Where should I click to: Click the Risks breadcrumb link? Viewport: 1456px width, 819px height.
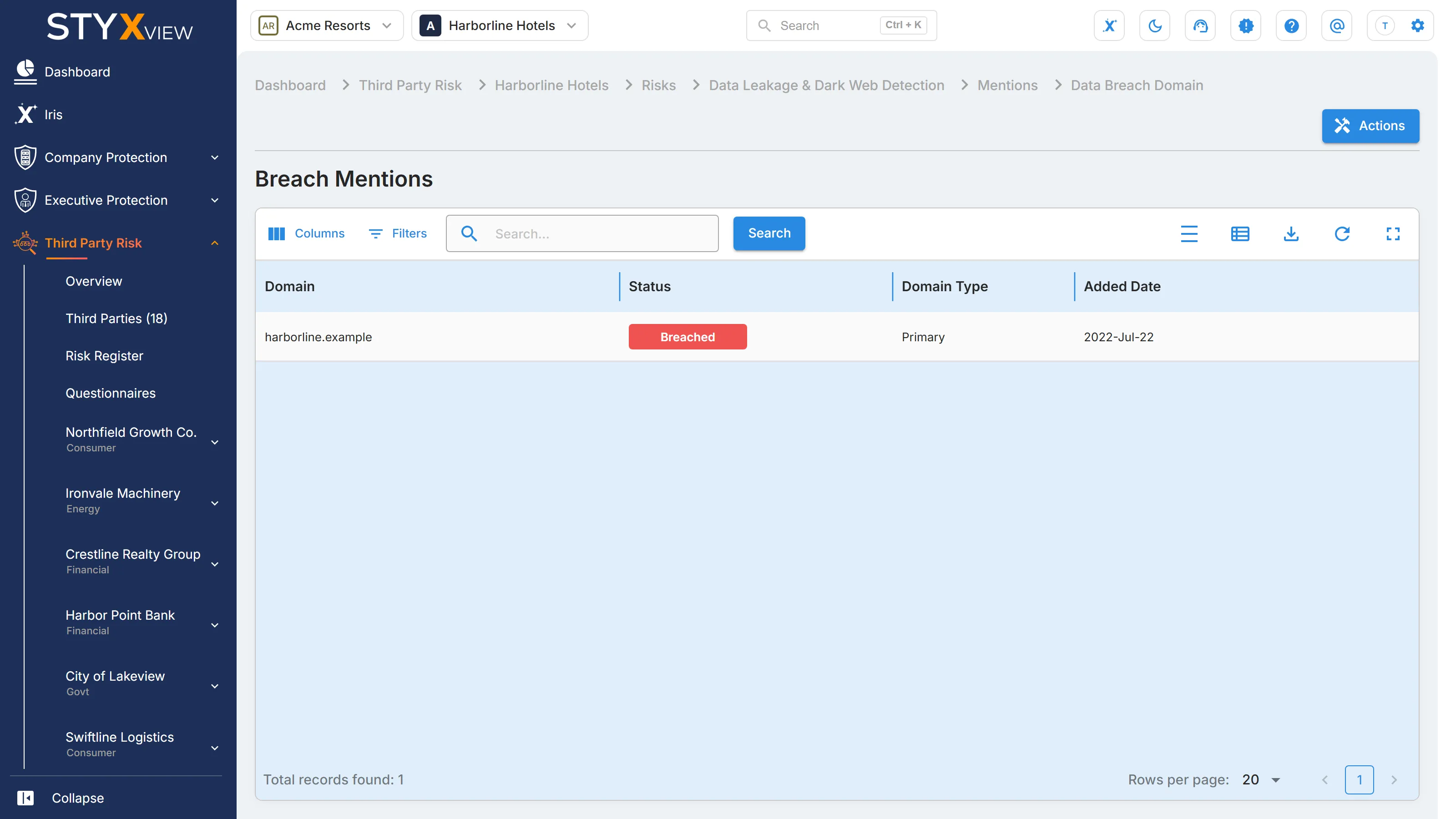658,85
